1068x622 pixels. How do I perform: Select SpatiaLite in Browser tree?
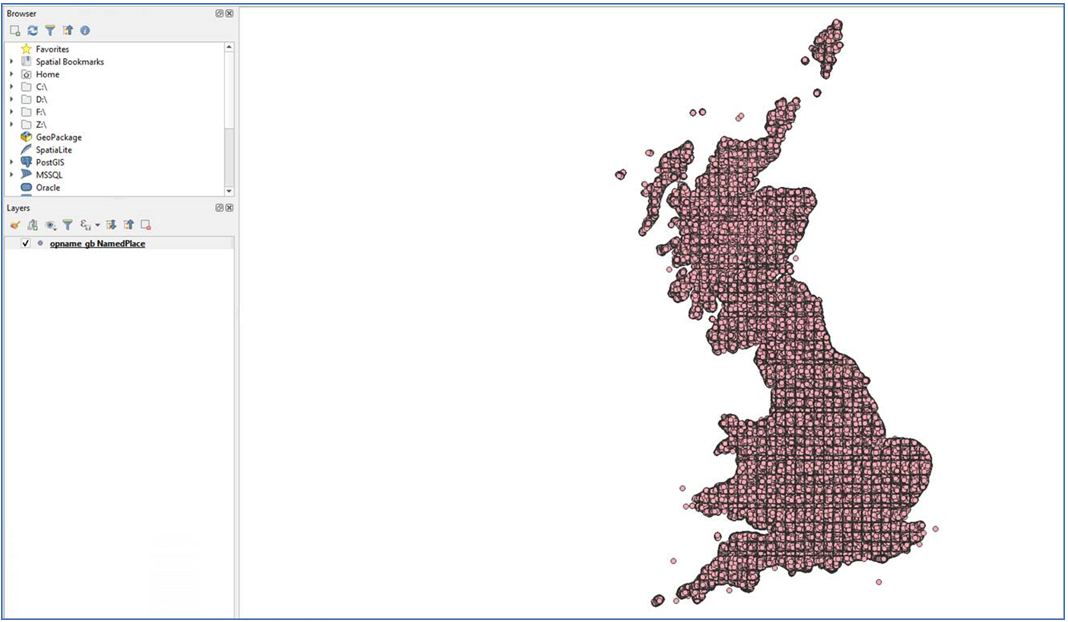click(x=54, y=150)
